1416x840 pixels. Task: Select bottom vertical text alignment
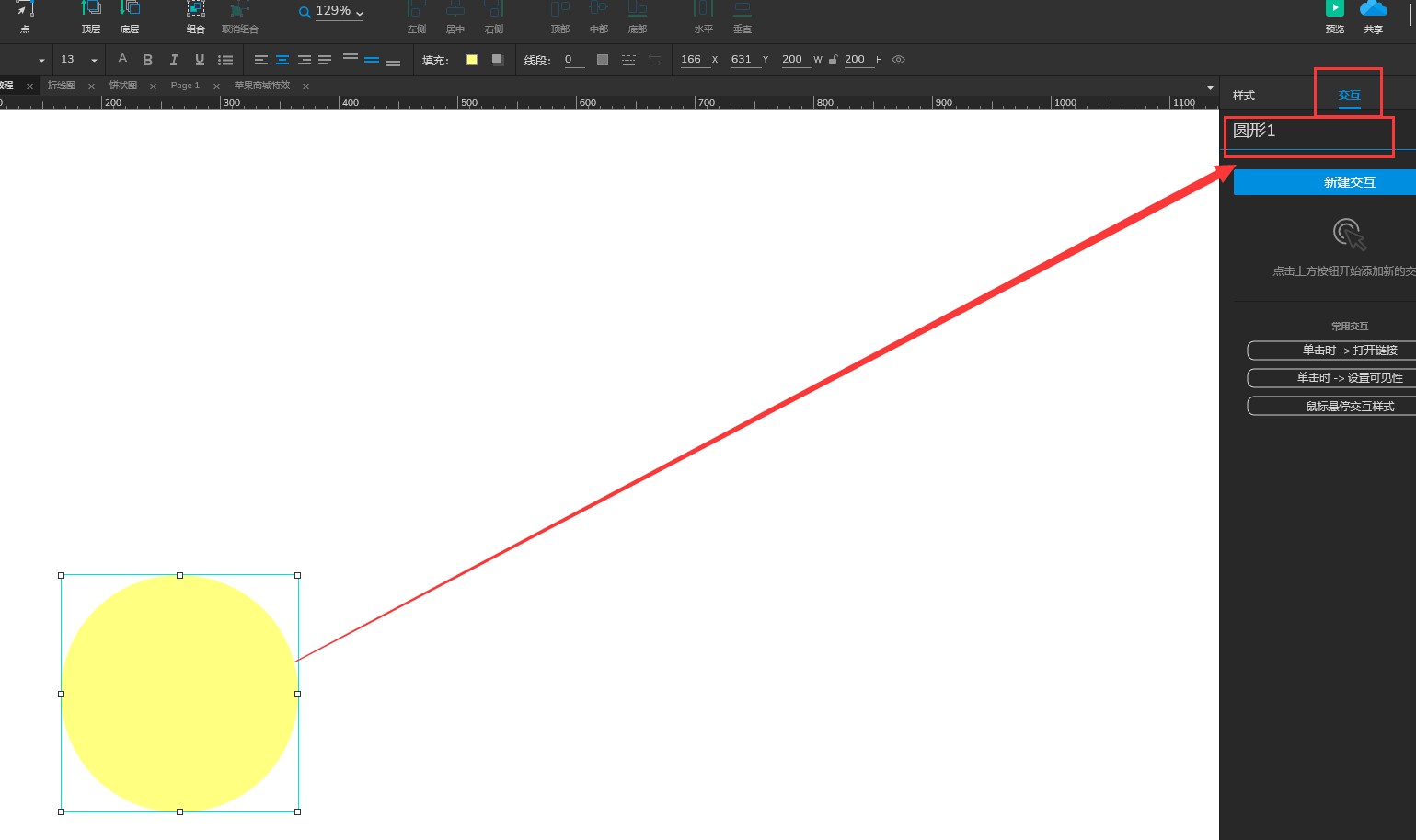pyautogui.click(x=393, y=62)
